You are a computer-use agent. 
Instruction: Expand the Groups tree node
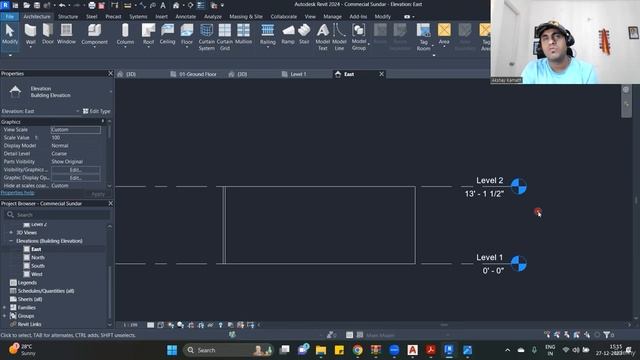(x=4, y=316)
